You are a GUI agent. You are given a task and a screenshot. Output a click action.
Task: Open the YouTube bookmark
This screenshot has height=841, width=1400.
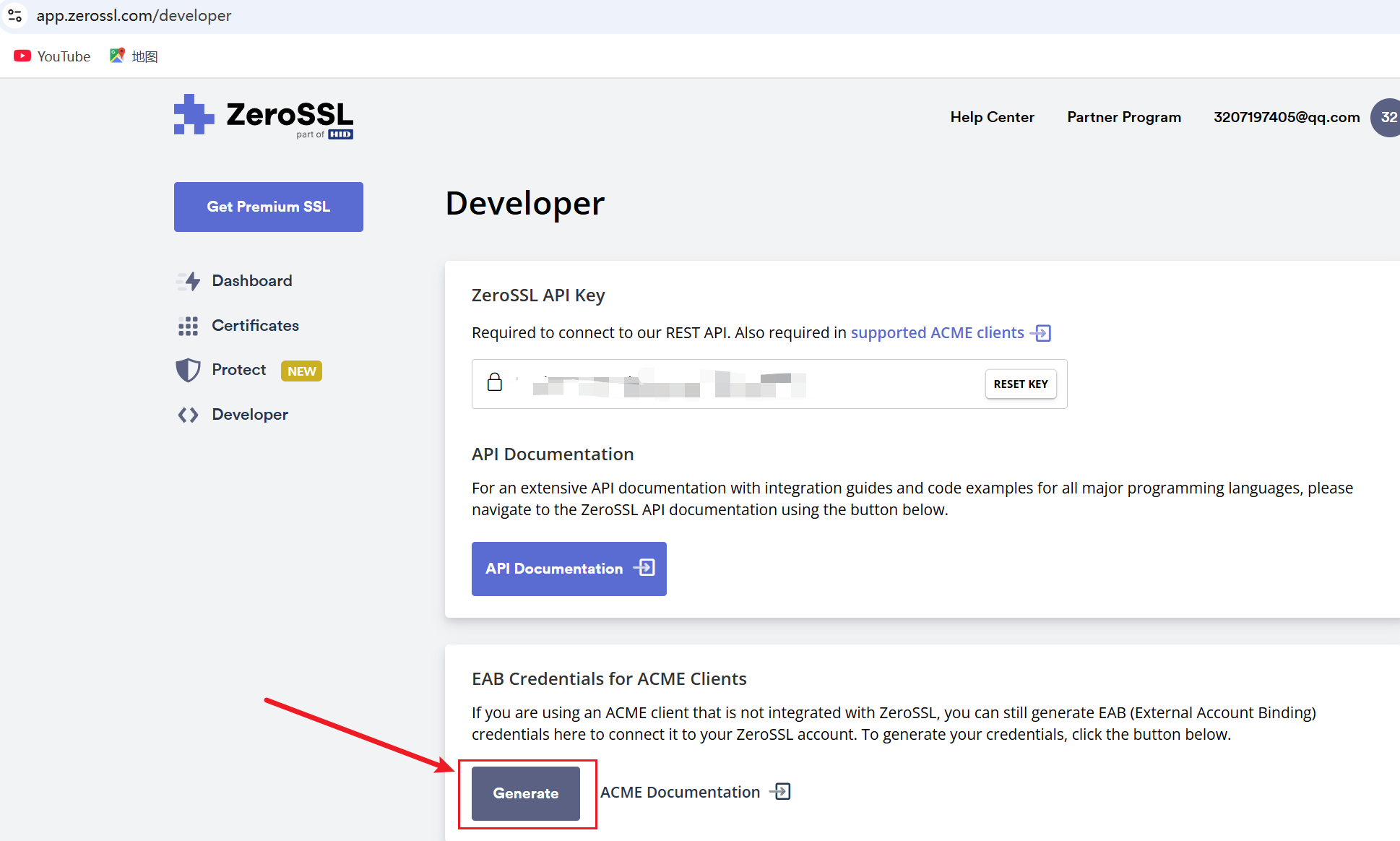[x=53, y=56]
